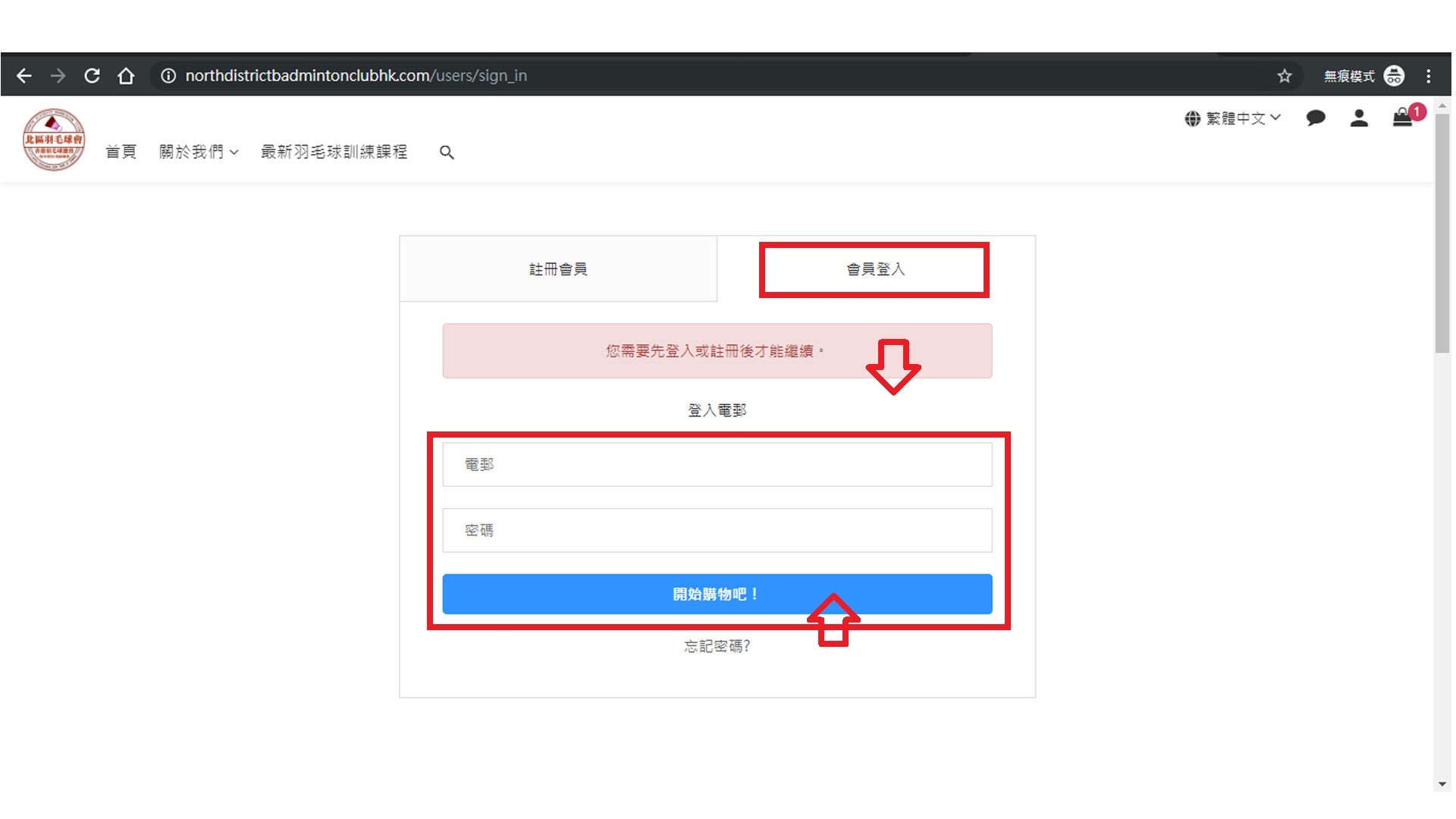Screen dimensions: 1456x819
Task: Click the page vertical scrollbar
Action: coord(1442,234)
